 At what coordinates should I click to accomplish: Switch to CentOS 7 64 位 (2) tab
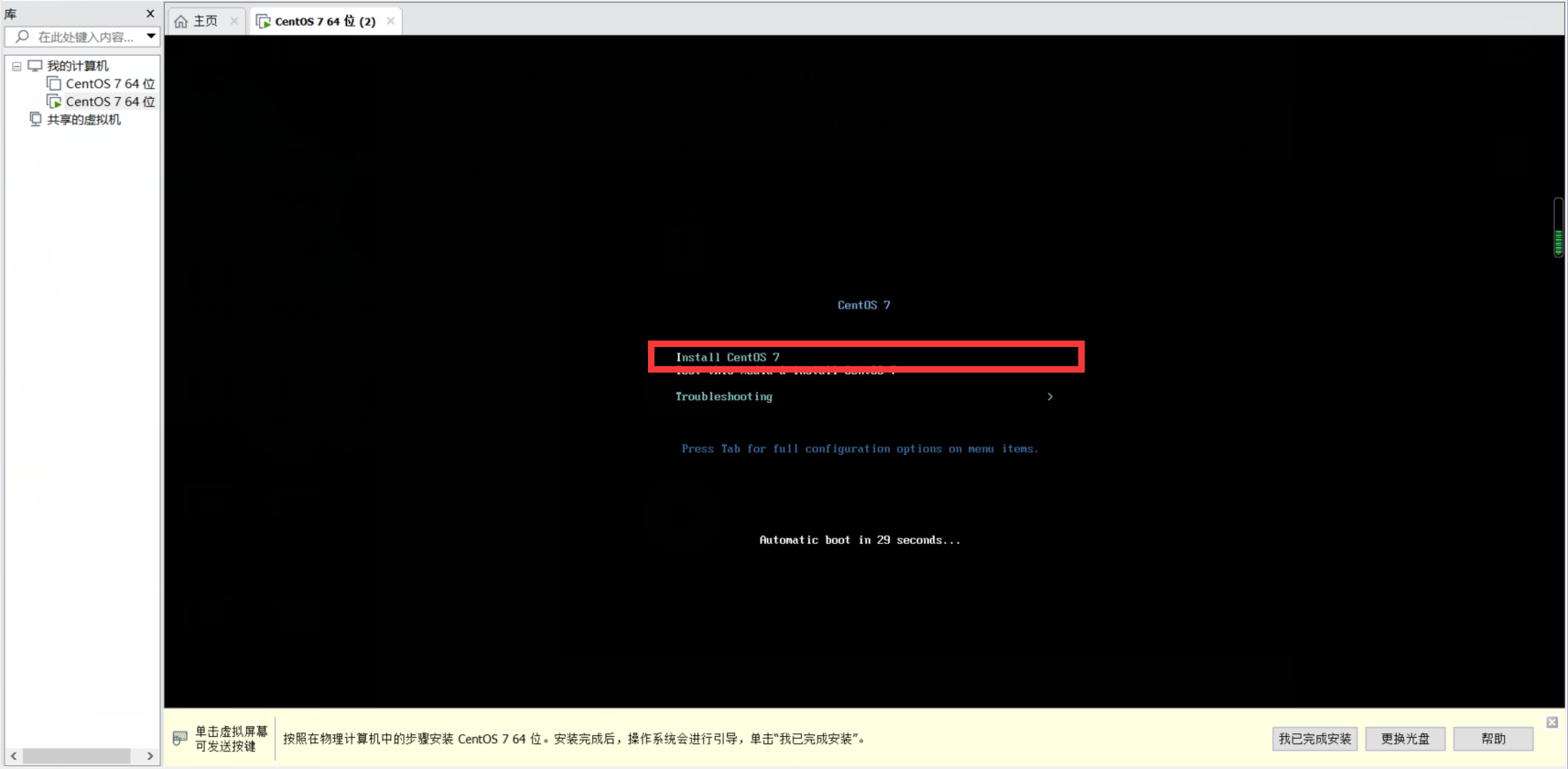pyautogui.click(x=325, y=21)
